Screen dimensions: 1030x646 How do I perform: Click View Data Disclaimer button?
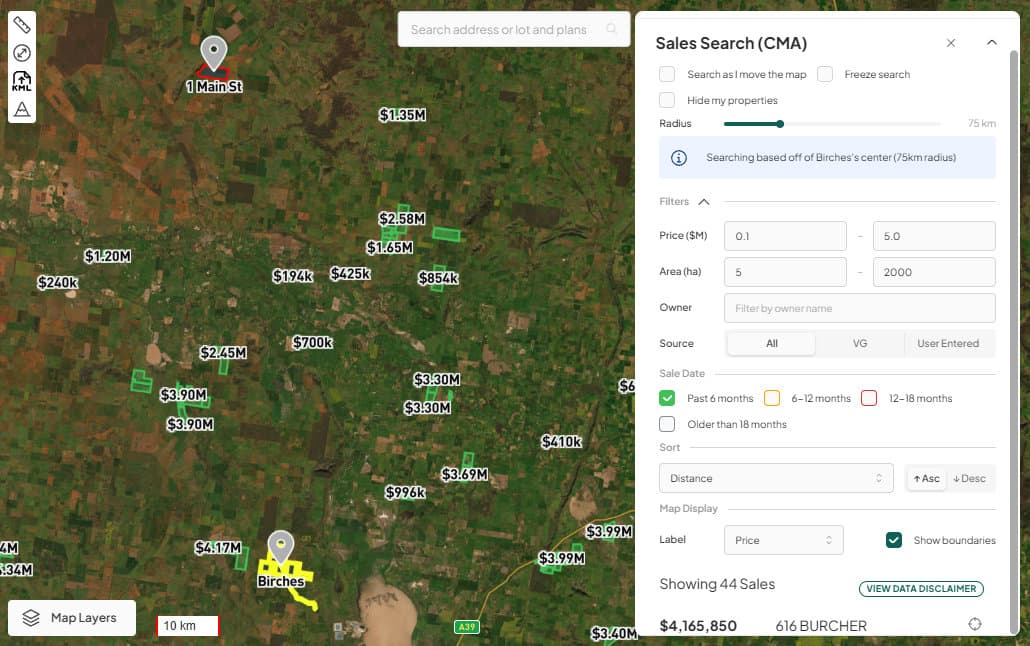921,589
